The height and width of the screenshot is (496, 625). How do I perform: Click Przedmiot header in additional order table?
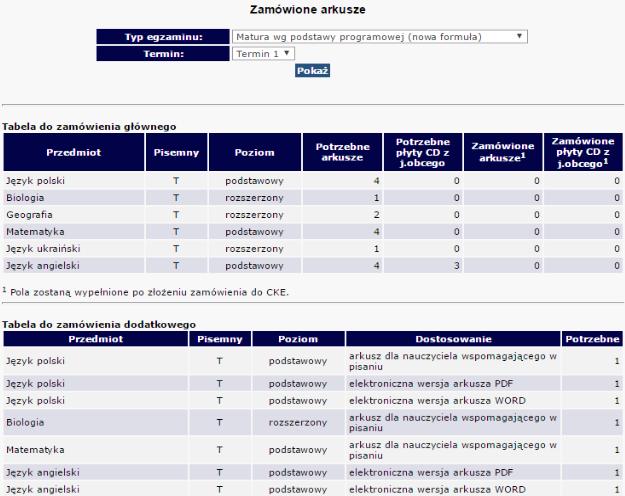pyautogui.click(x=96, y=339)
